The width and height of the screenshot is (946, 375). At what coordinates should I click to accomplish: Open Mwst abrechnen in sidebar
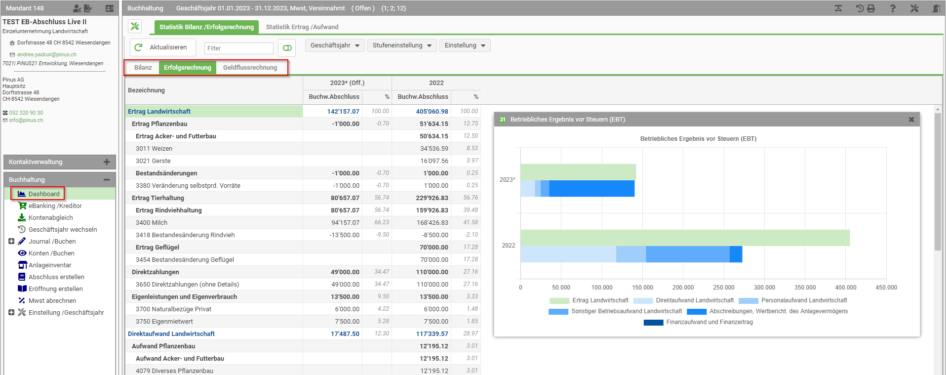coord(52,300)
